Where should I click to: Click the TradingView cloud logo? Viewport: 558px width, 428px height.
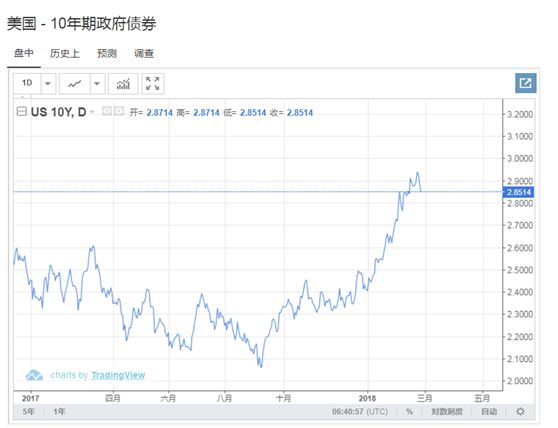(34, 375)
